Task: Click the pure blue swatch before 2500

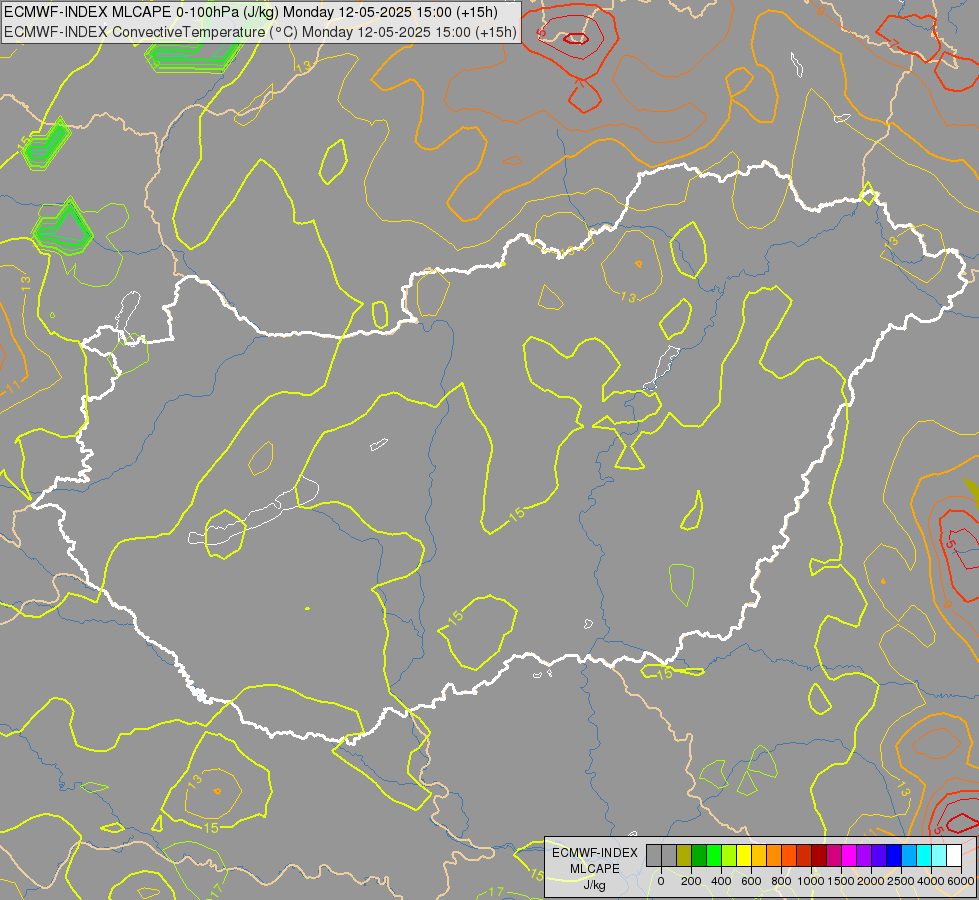Action: [894, 855]
